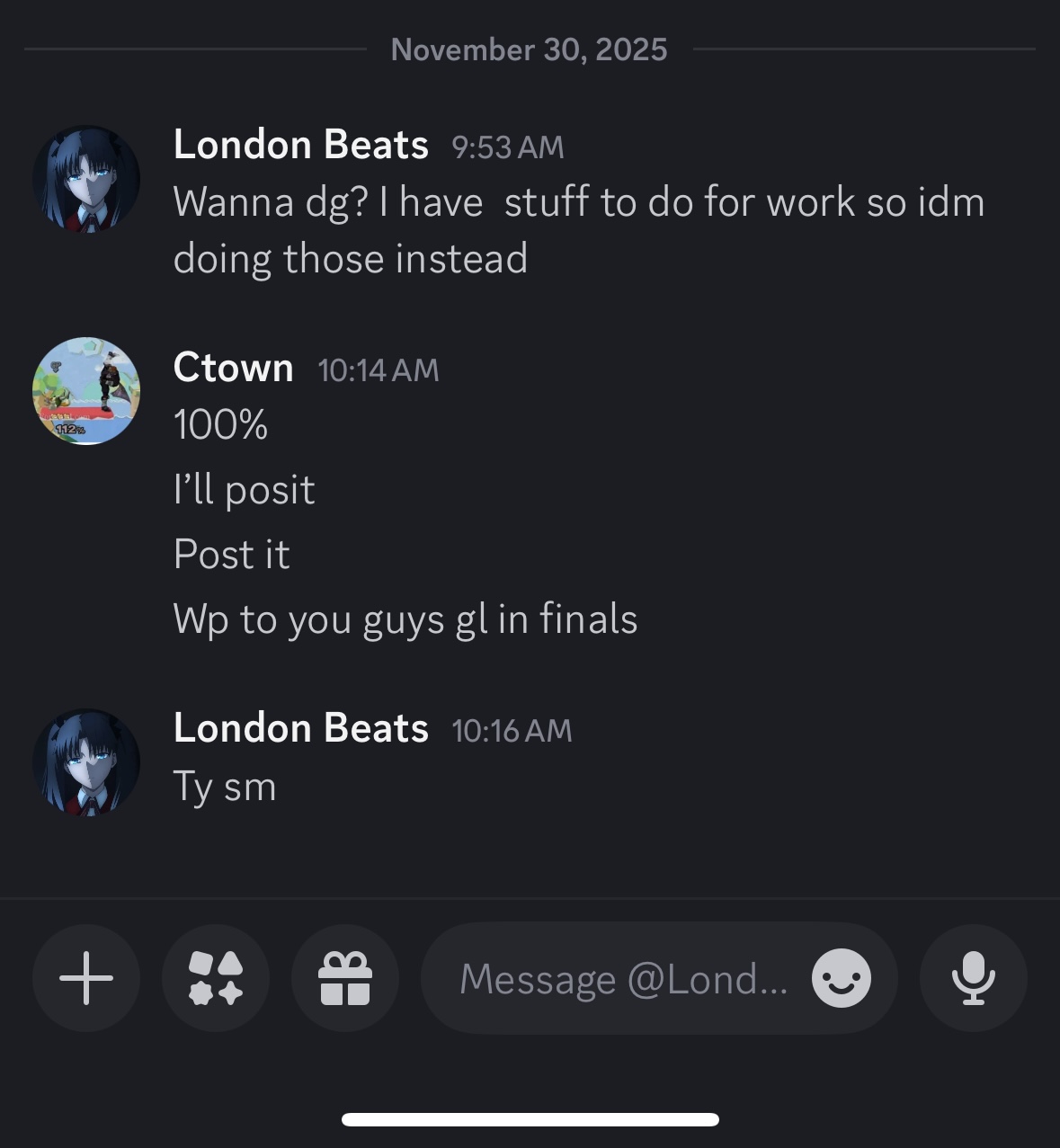The image size is (1060, 1148).
Task: Tap the plus attachment button
Action: pos(86,978)
